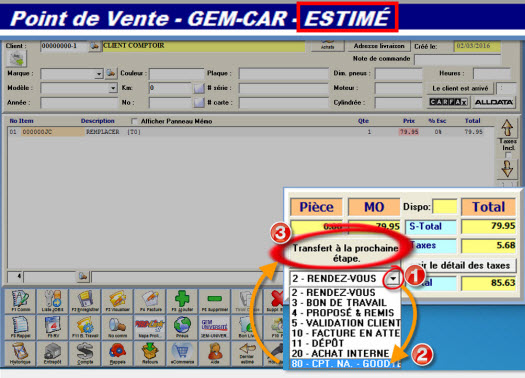Click the Compte dollar sign icon
The width and height of the screenshot is (525, 378).
(85, 353)
